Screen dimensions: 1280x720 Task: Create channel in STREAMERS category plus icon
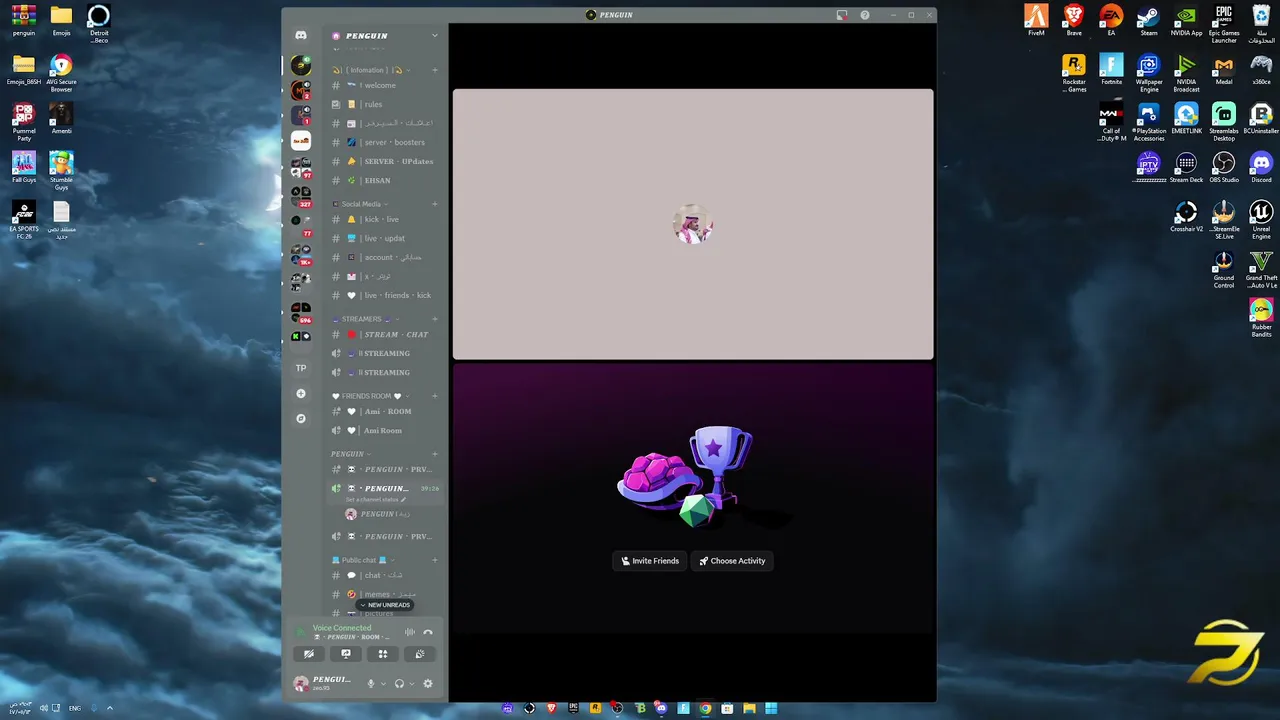coord(434,319)
